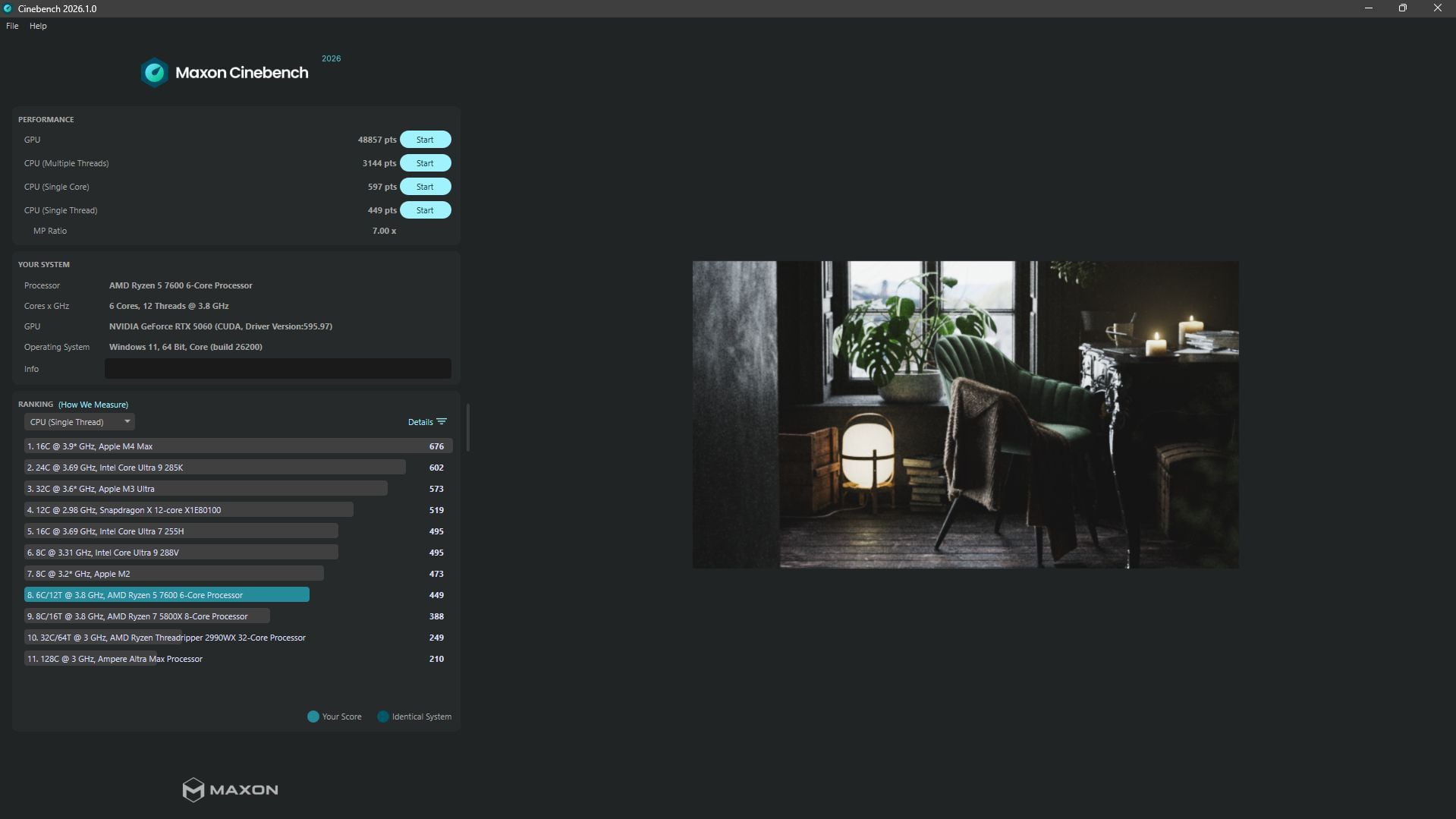This screenshot has width=1456, height=819.
Task: Open the File menu
Action: [x=12, y=26]
